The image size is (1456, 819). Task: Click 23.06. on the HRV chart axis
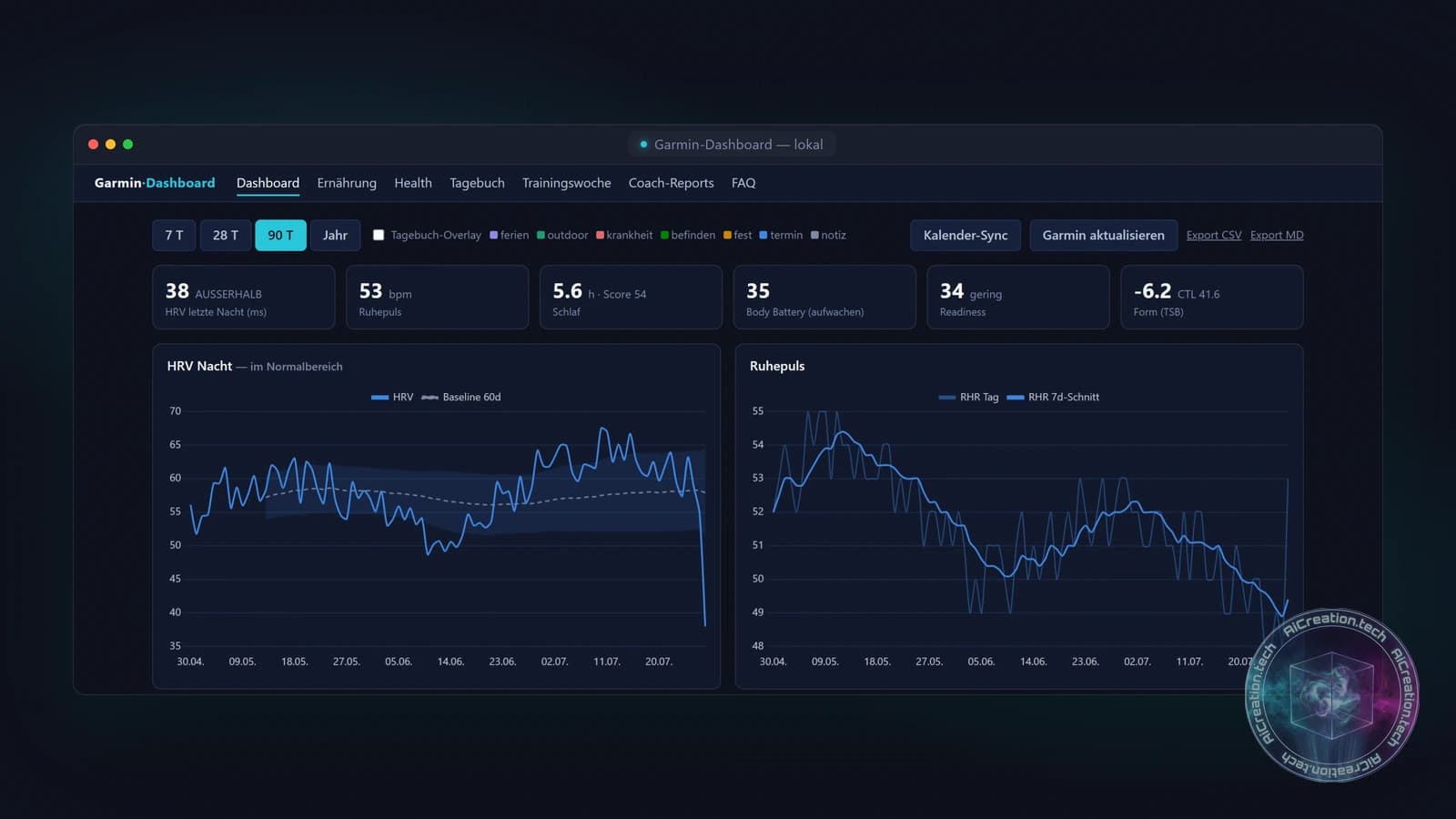502,662
